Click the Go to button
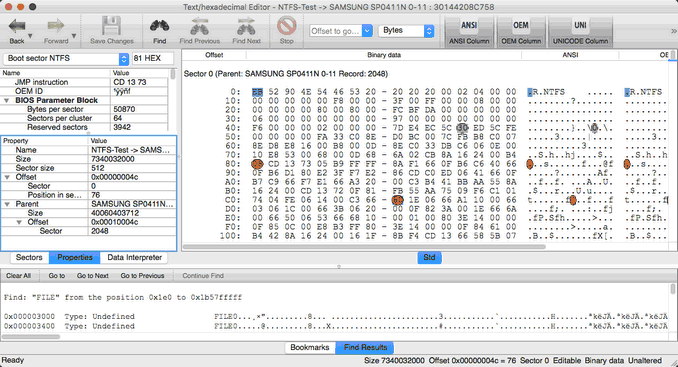The image size is (678, 367). tap(57, 276)
